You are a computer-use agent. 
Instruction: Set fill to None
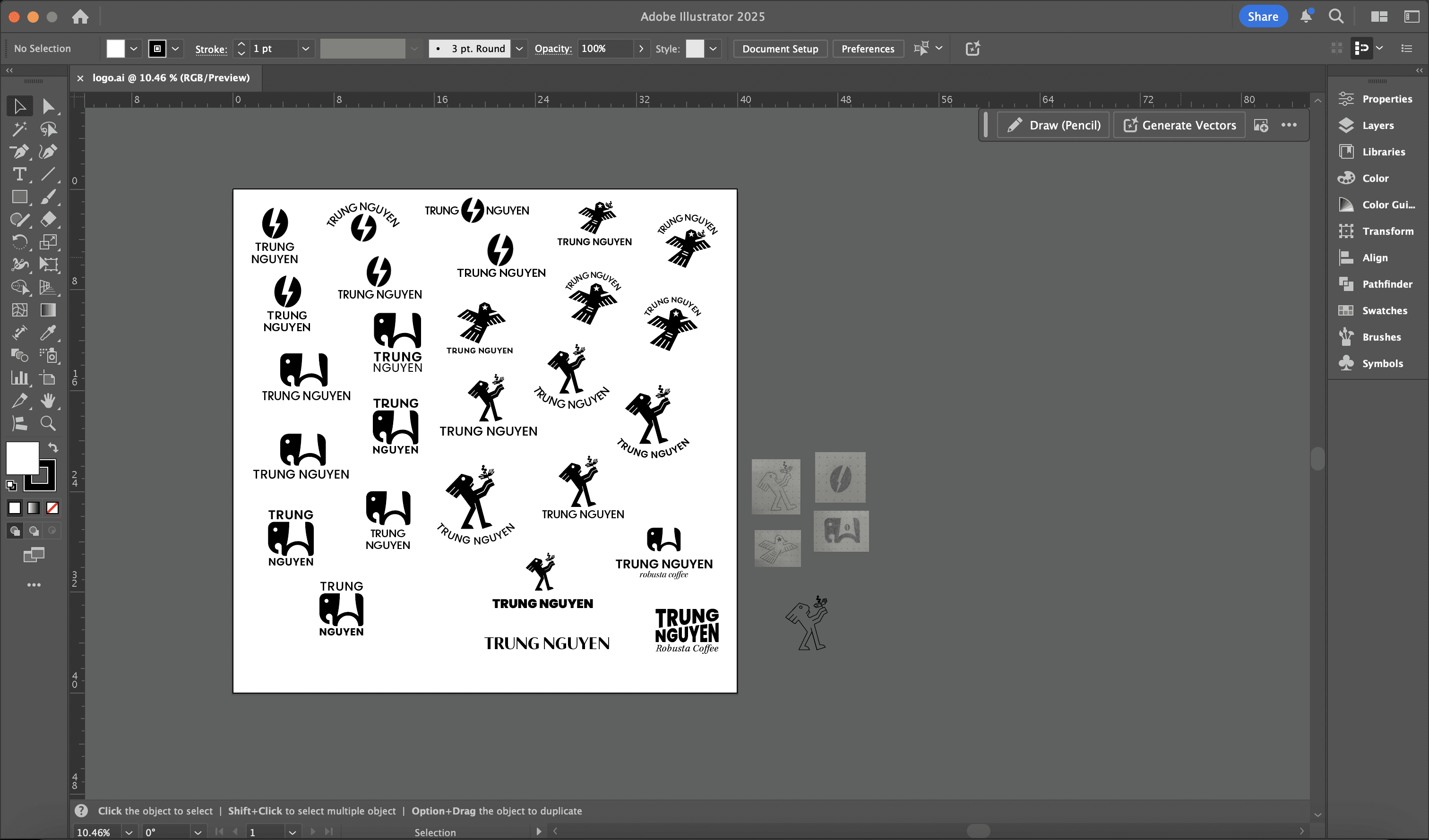[52, 508]
